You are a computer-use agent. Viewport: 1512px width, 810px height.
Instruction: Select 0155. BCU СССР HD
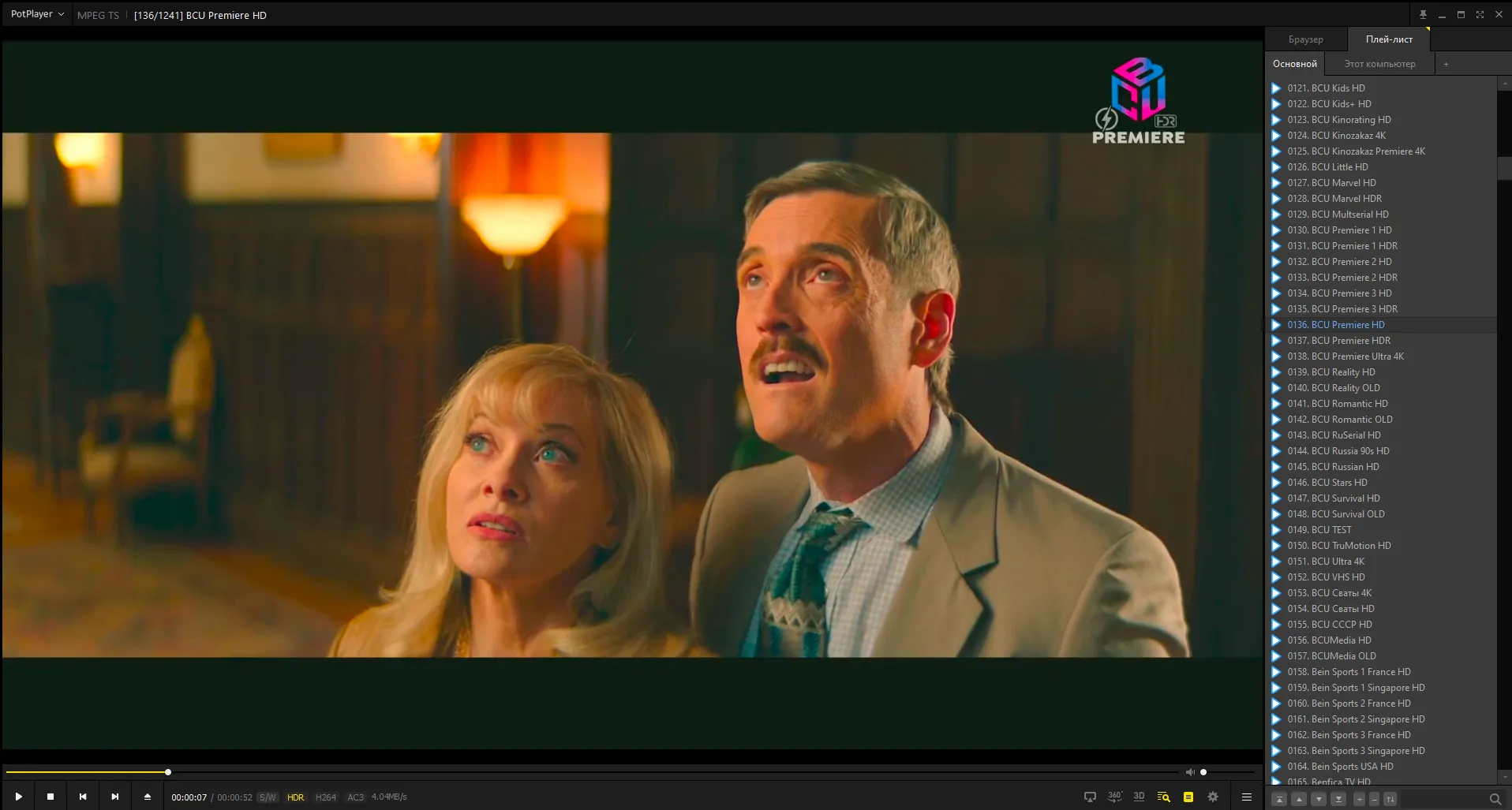point(1381,625)
